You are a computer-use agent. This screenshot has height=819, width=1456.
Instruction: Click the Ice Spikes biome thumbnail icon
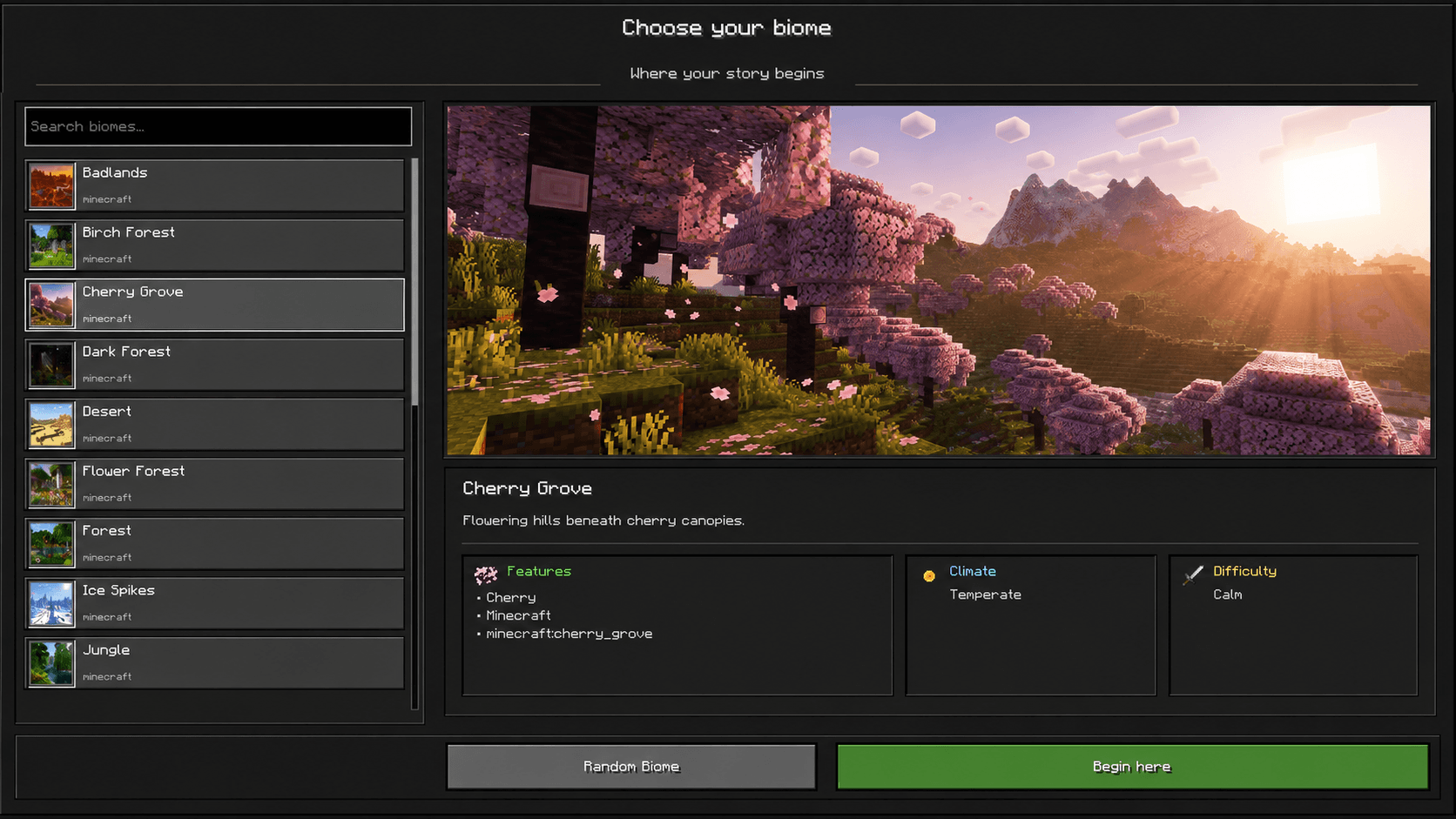click(51, 603)
